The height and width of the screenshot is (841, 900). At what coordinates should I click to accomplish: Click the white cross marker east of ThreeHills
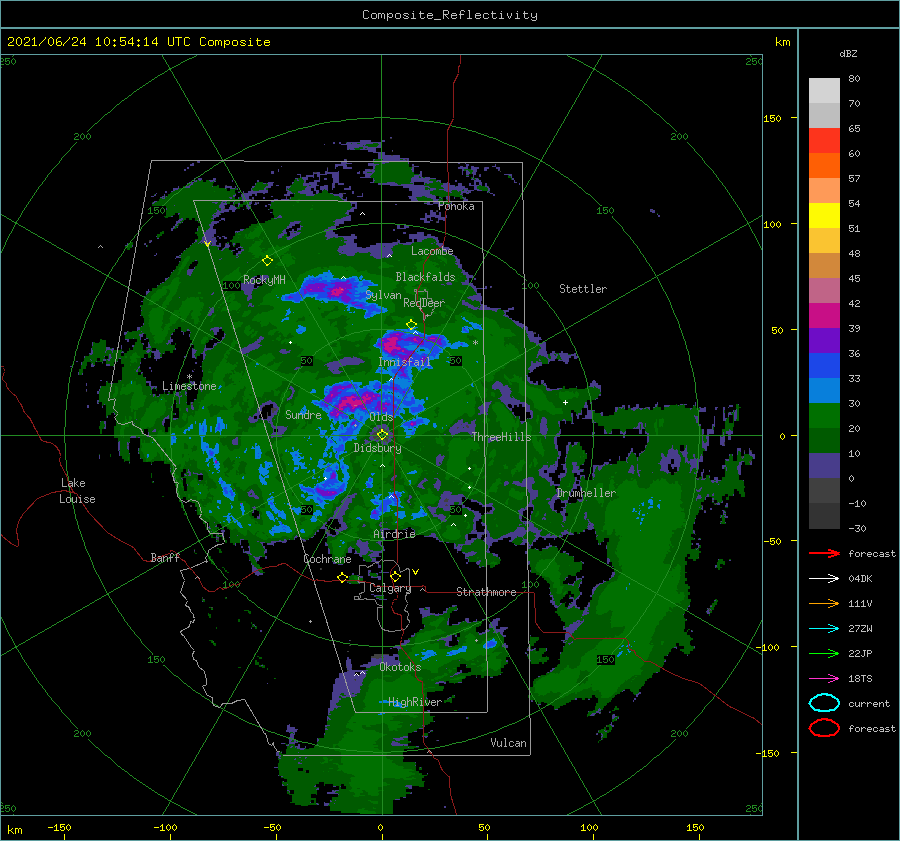point(565,402)
